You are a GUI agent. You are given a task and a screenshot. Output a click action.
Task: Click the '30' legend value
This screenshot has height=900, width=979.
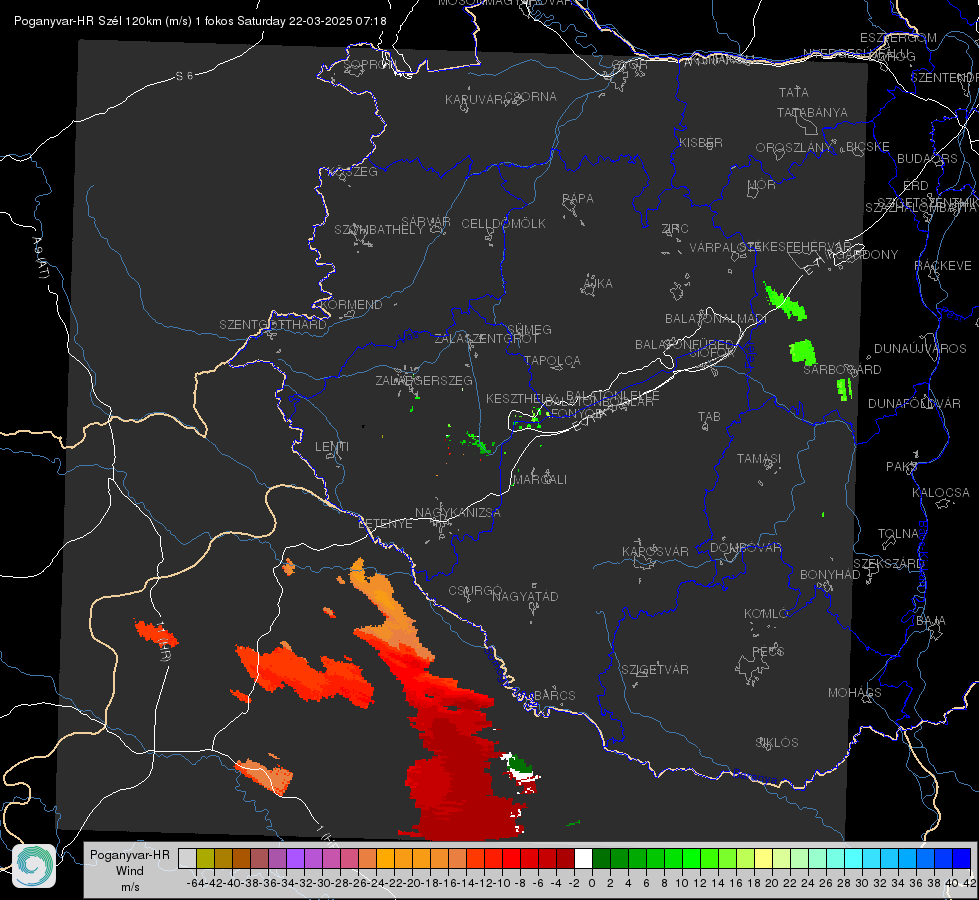point(862,883)
